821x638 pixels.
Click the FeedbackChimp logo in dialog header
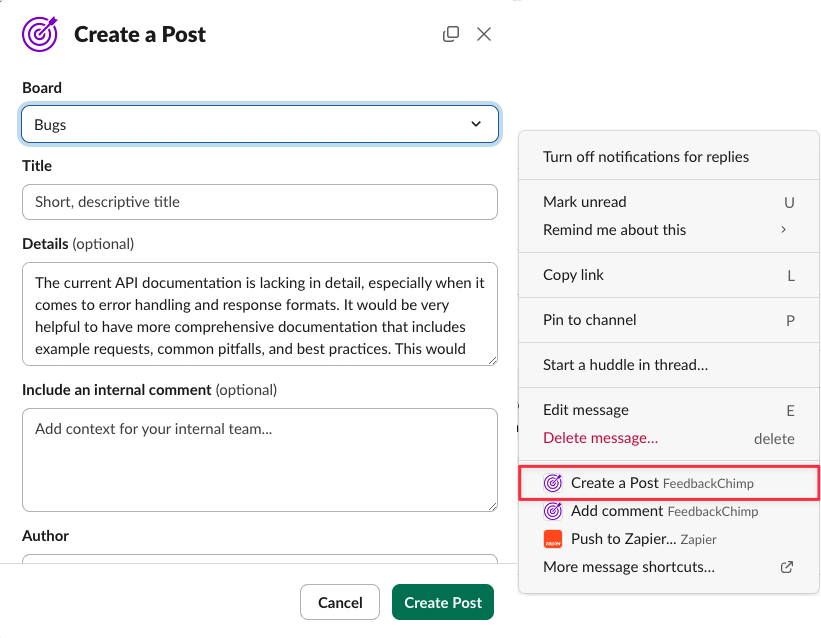[40, 34]
